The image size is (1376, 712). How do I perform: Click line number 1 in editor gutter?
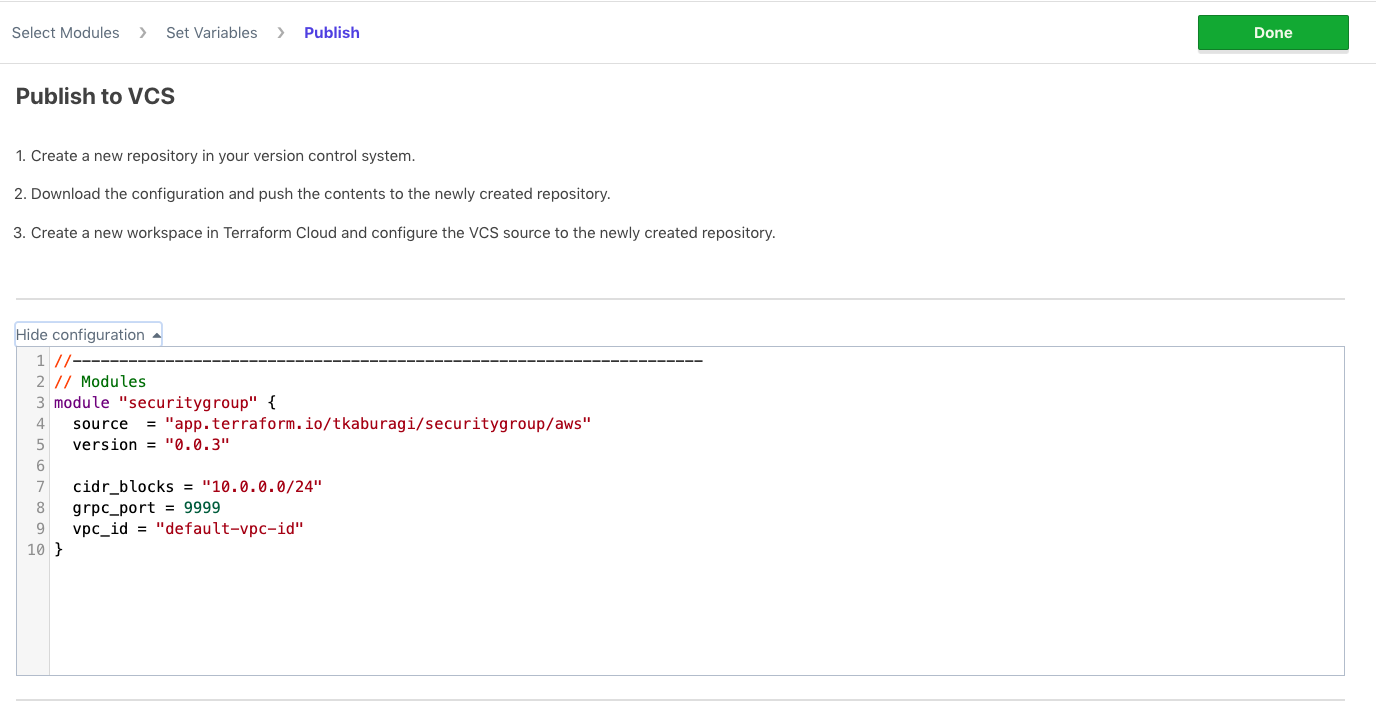click(40, 361)
